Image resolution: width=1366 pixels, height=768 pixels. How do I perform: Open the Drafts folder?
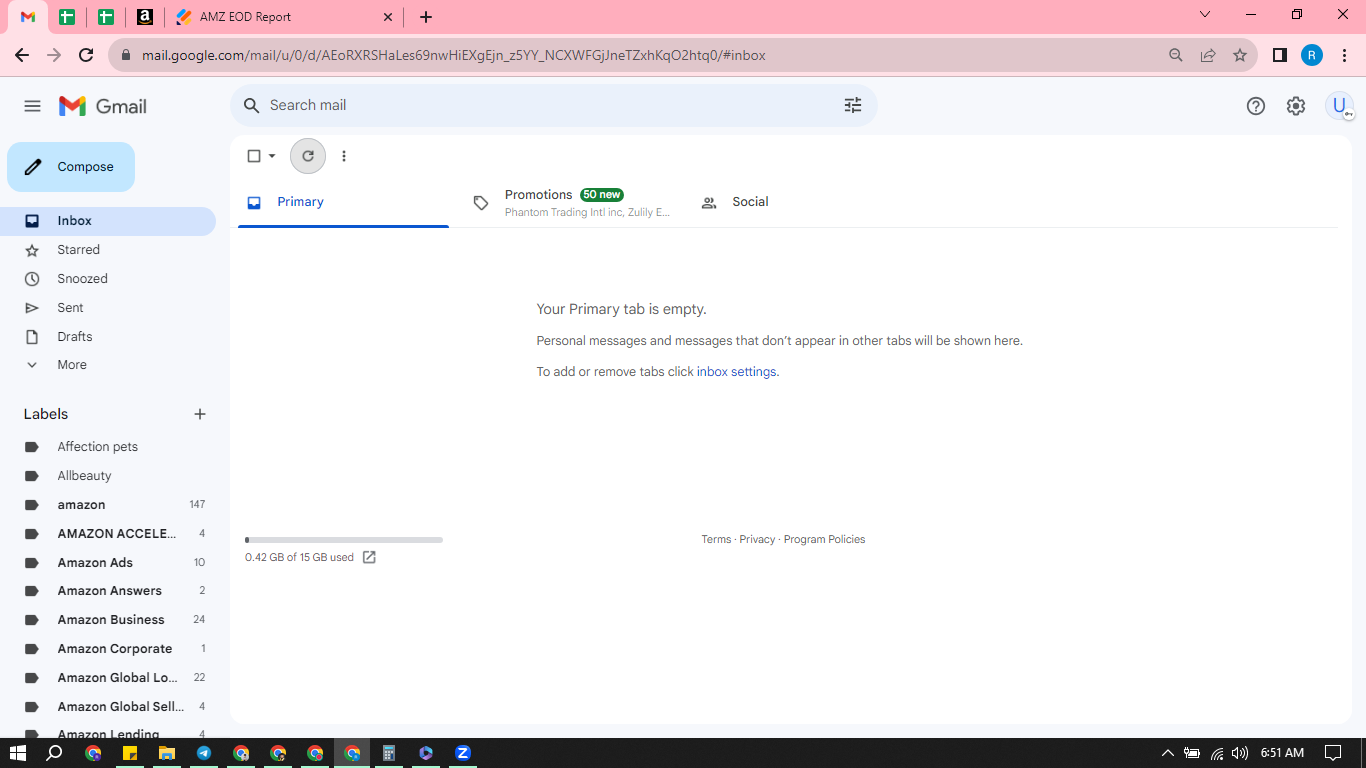point(108,337)
